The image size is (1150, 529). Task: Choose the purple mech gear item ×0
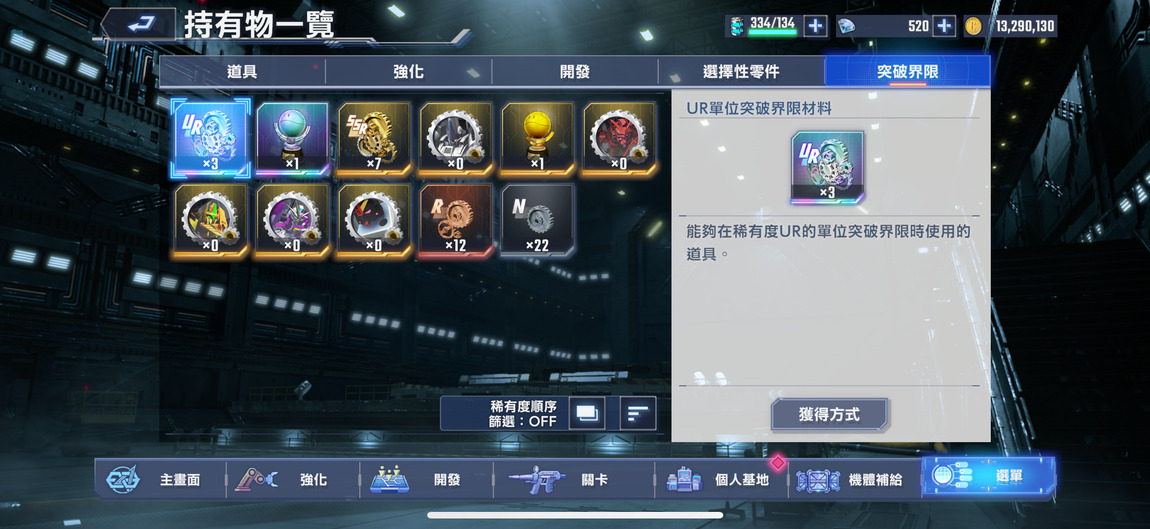click(x=292, y=220)
